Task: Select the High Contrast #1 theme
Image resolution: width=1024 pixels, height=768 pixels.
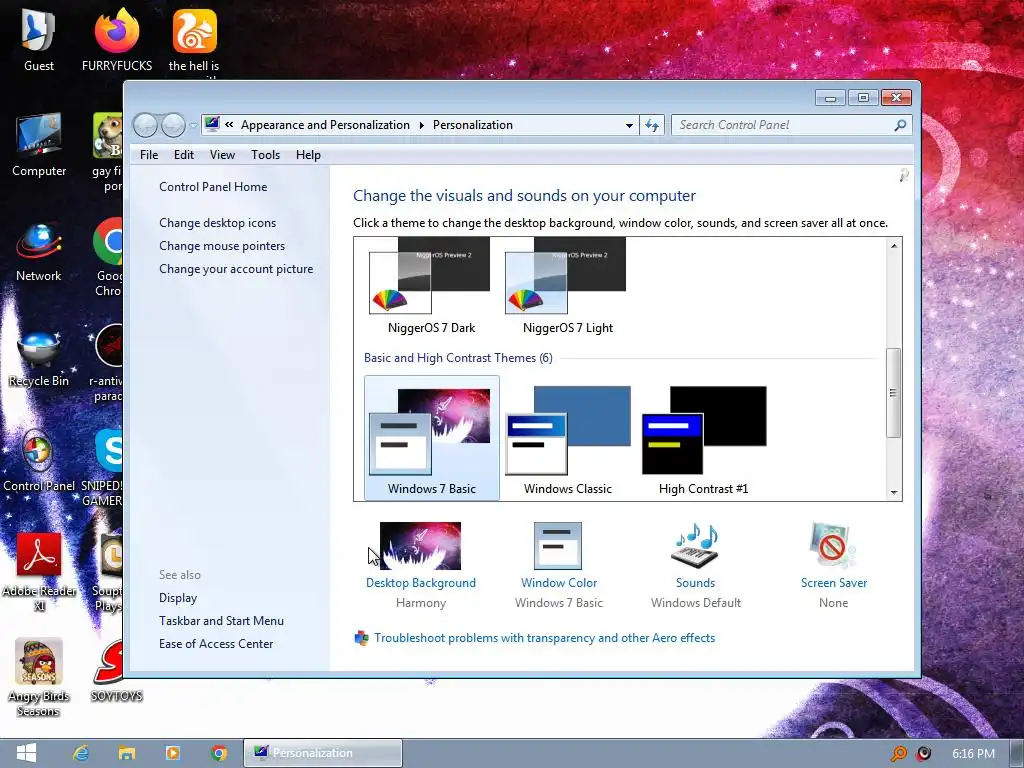Action: tap(704, 438)
